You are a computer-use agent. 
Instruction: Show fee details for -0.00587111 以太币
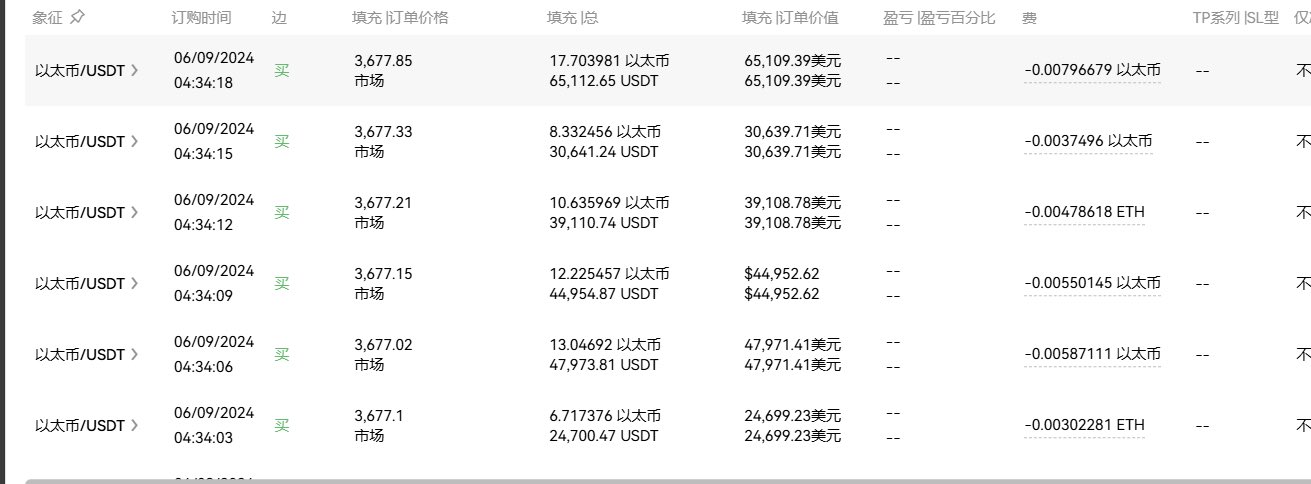click(x=1092, y=354)
